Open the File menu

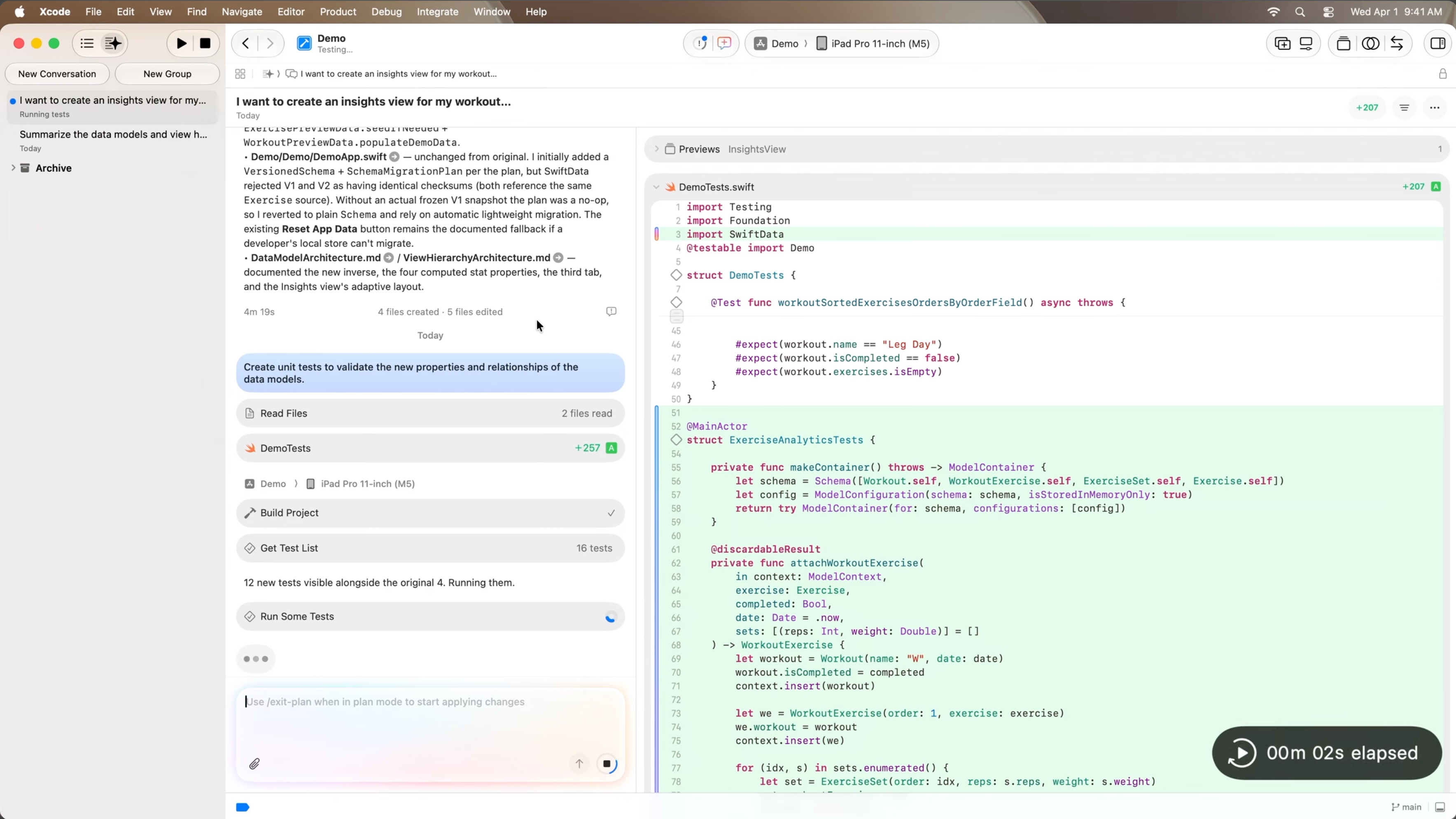[x=93, y=11]
